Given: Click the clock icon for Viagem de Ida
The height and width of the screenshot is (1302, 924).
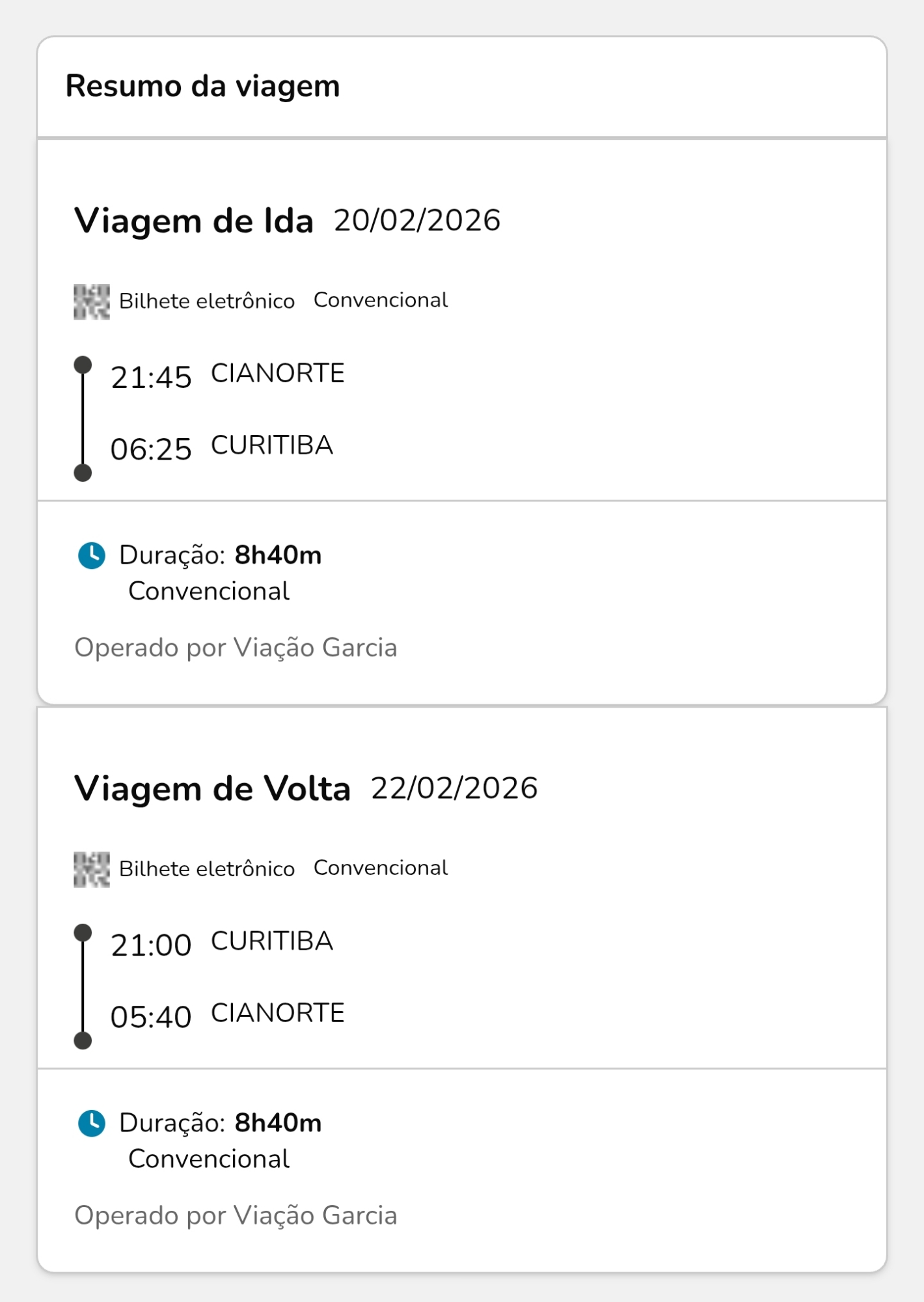Looking at the screenshot, I should click(x=92, y=555).
